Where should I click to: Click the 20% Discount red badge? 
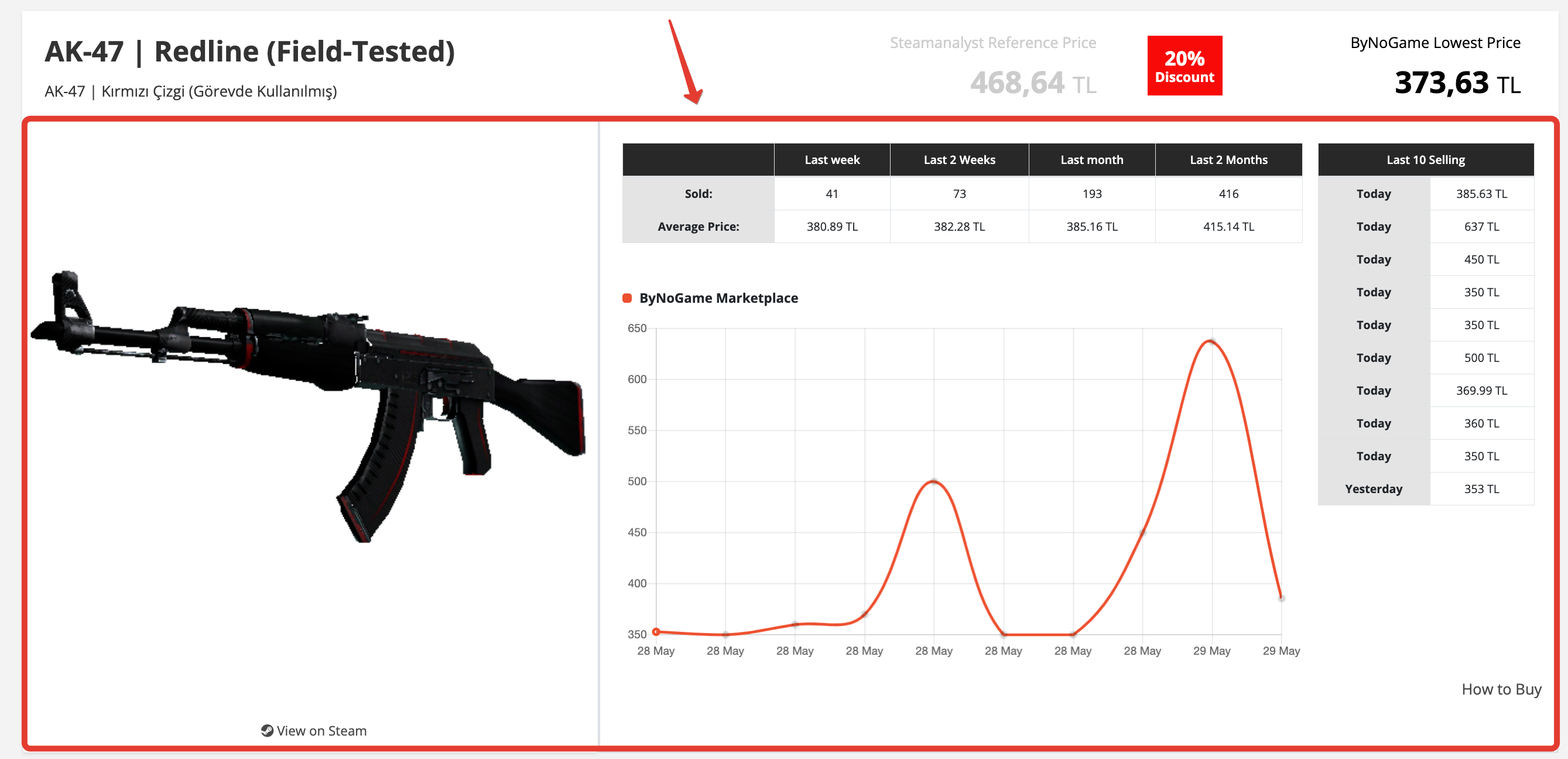[1184, 65]
